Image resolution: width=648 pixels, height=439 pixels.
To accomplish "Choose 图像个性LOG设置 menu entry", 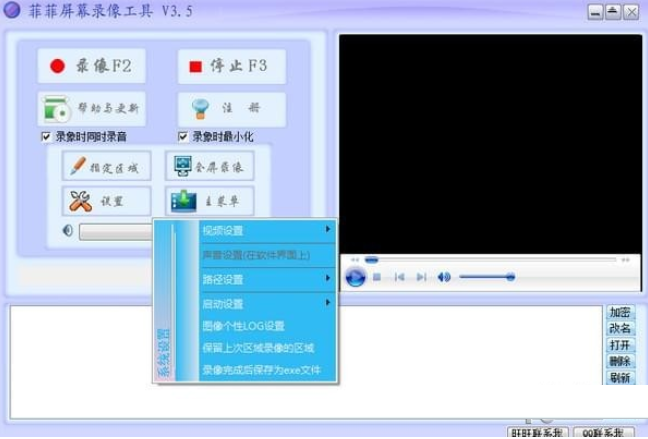I will click(x=267, y=326).
